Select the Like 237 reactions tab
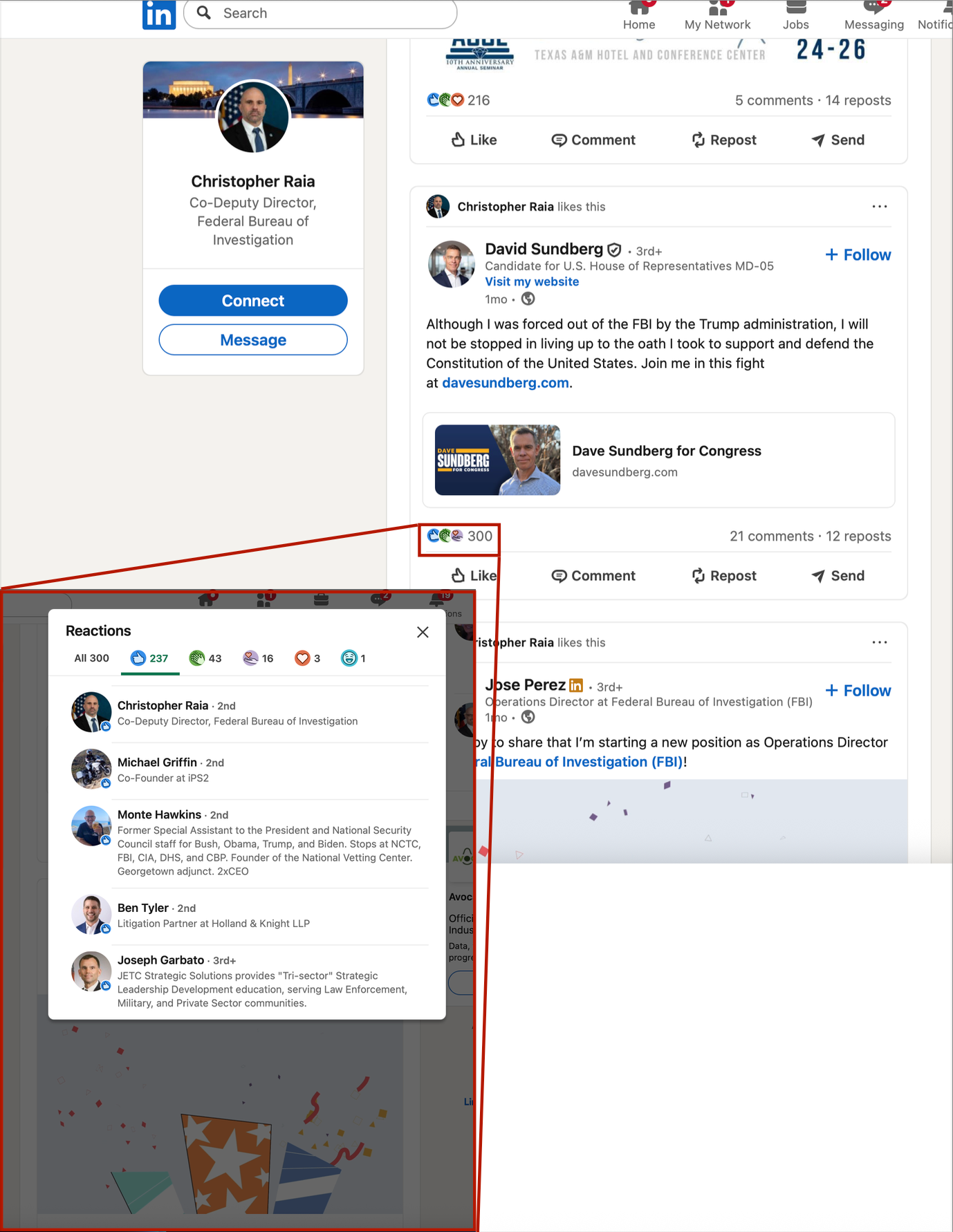 tap(150, 658)
